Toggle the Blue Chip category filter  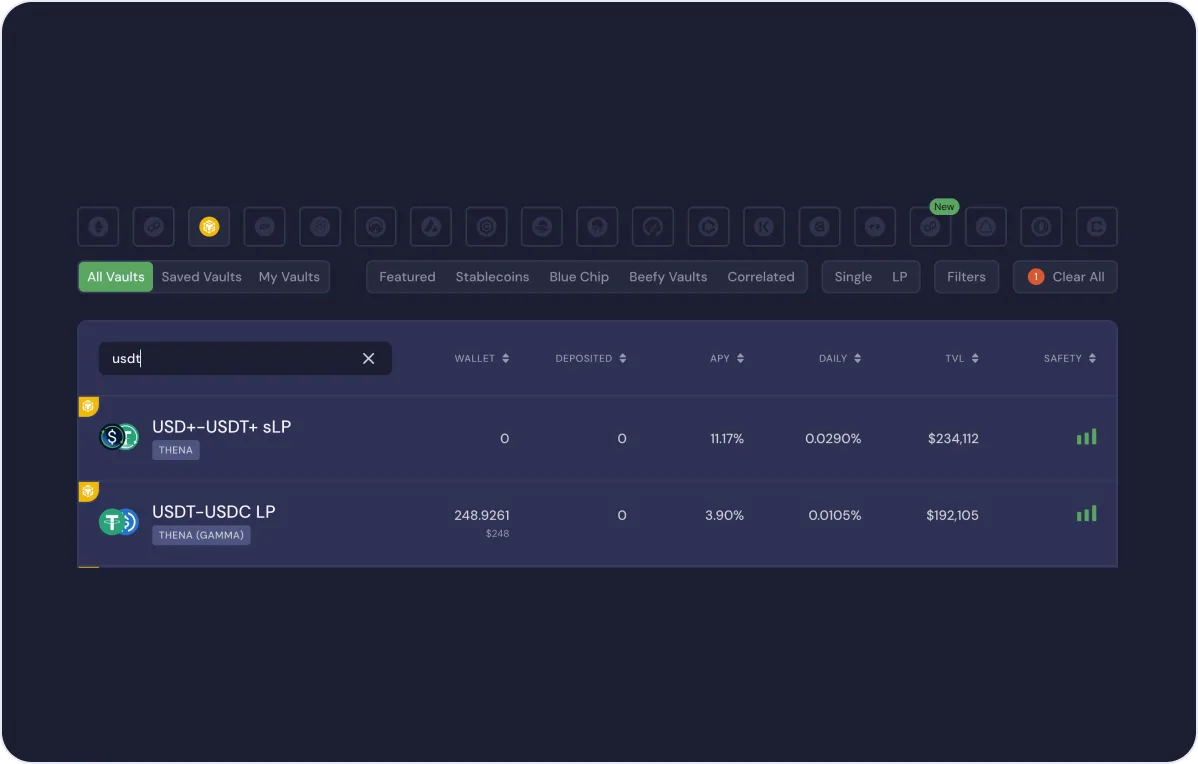pos(579,277)
